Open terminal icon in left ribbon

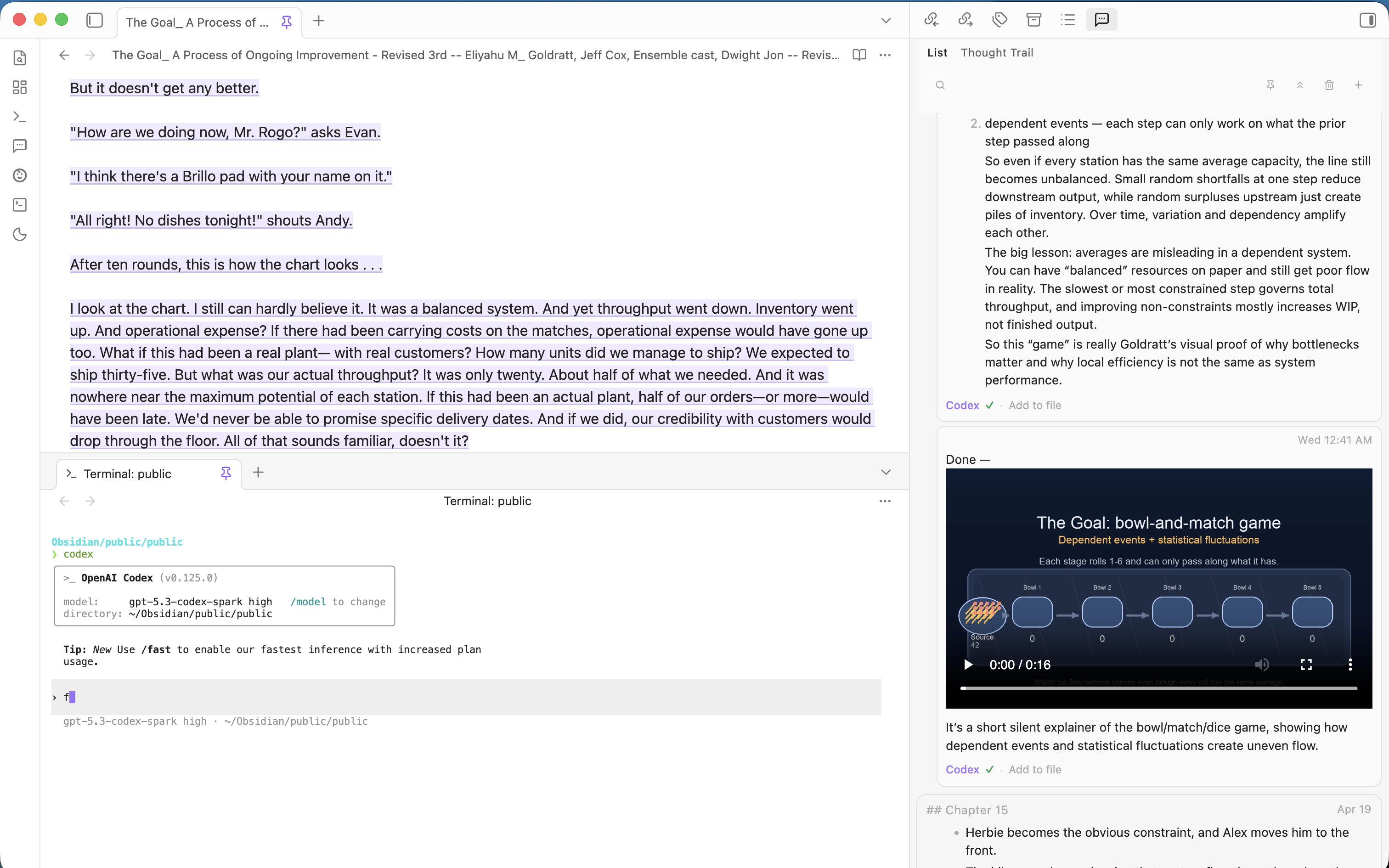pyautogui.click(x=20, y=117)
